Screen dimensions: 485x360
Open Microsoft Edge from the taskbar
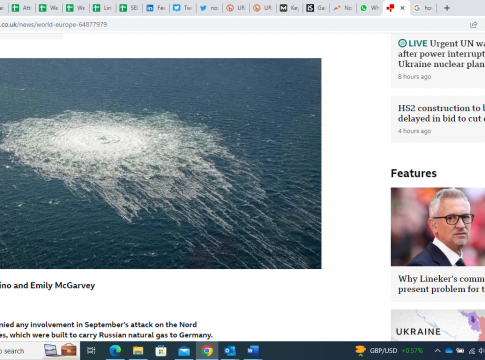115,351
